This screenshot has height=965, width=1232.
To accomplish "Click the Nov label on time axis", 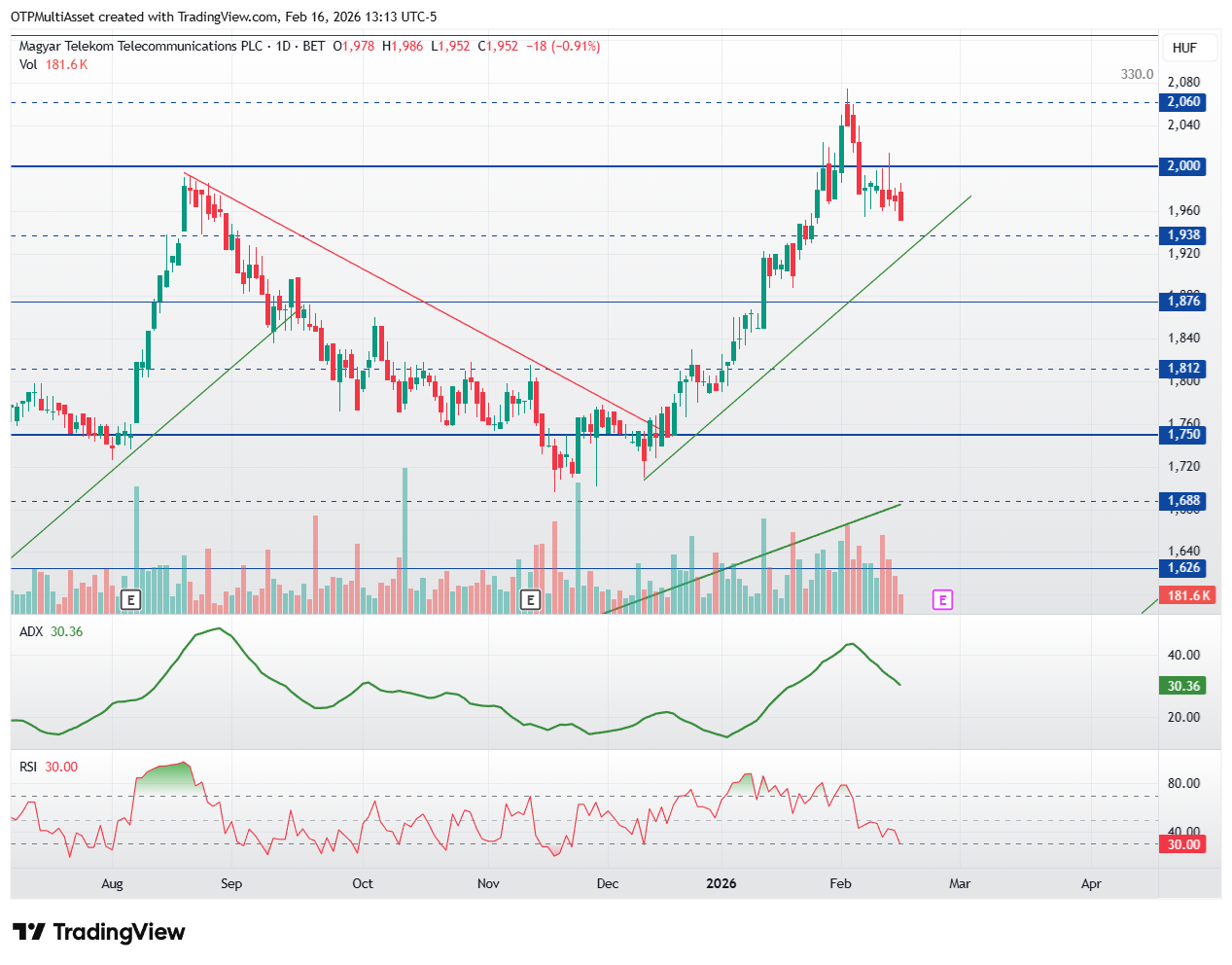I will point(488,883).
